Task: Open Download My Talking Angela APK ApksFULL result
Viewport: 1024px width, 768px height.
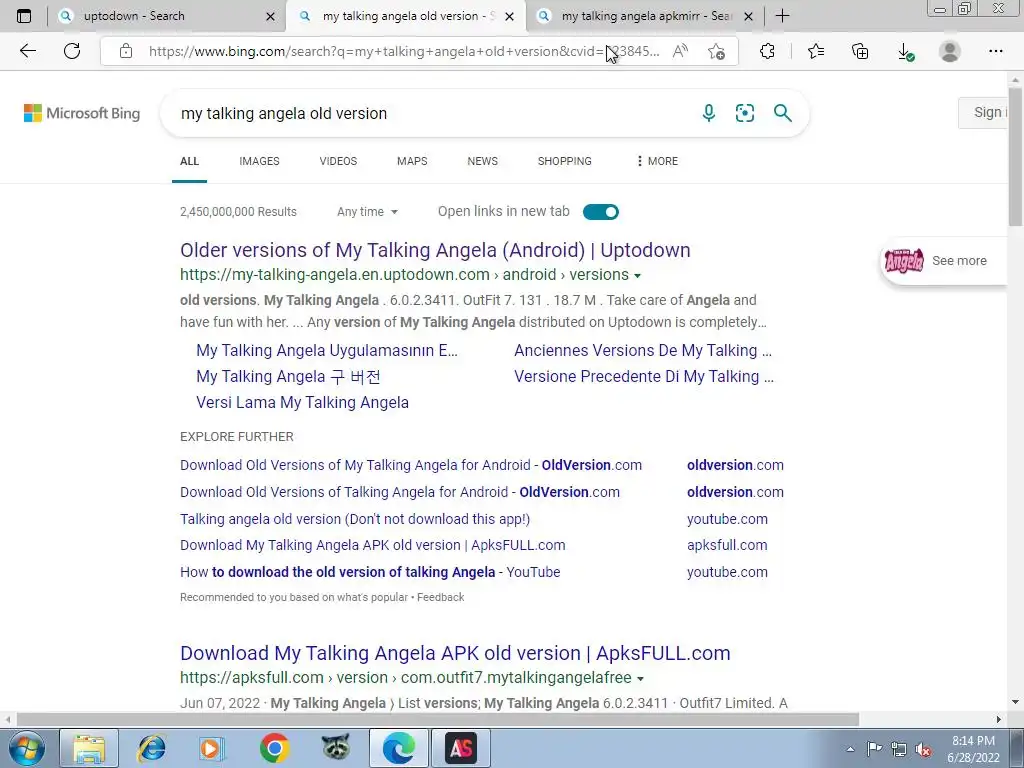Action: pos(455,653)
